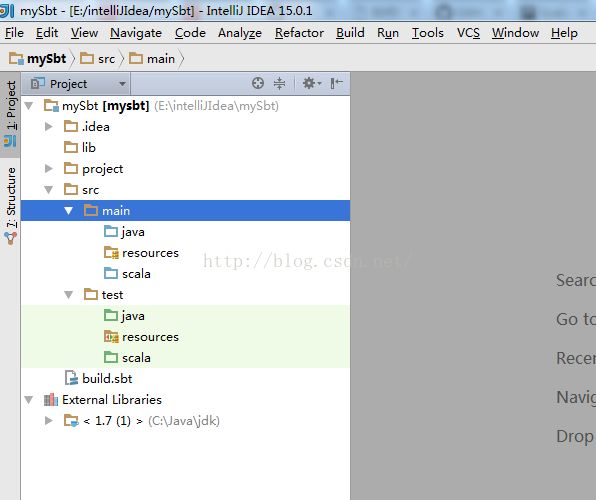Click the main folder icon in tree
The height and width of the screenshot is (500, 596).
click(x=91, y=210)
